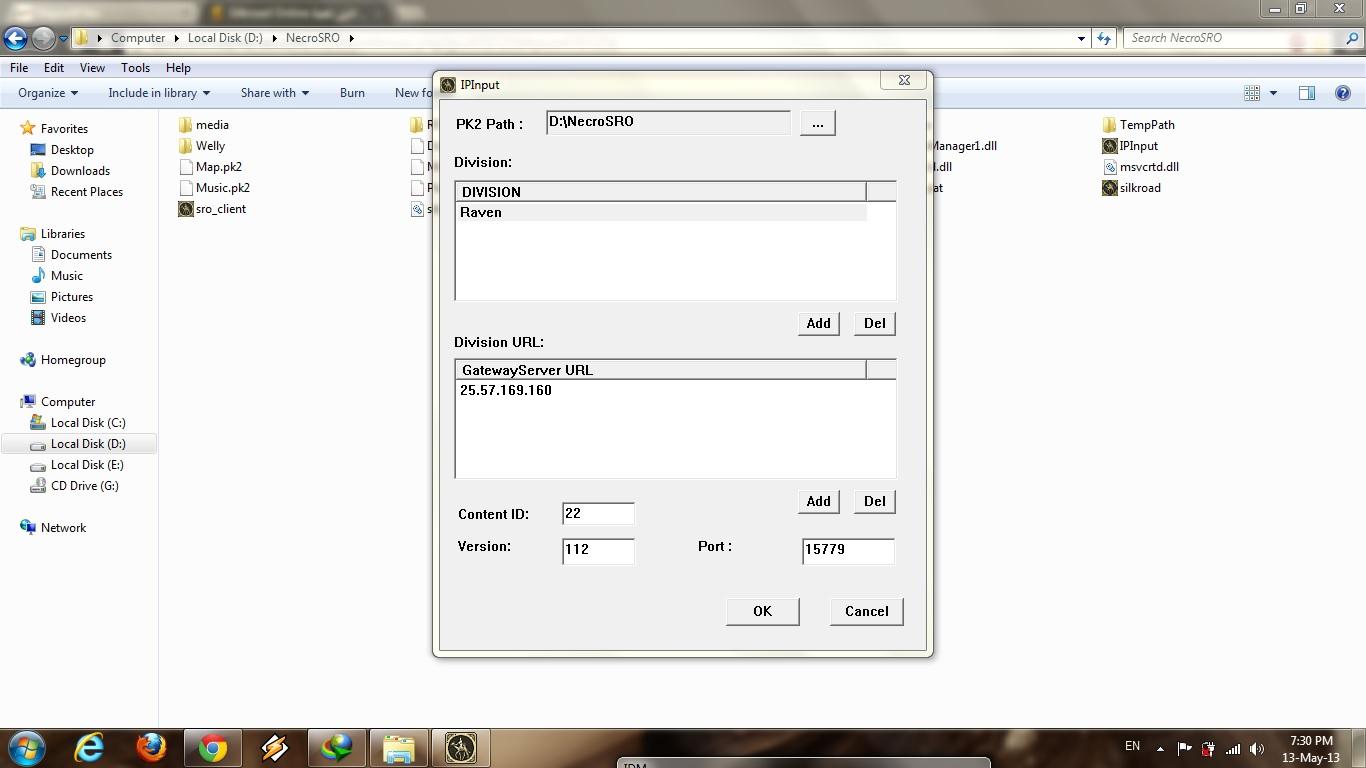Open Winamp from the taskbar

point(274,748)
